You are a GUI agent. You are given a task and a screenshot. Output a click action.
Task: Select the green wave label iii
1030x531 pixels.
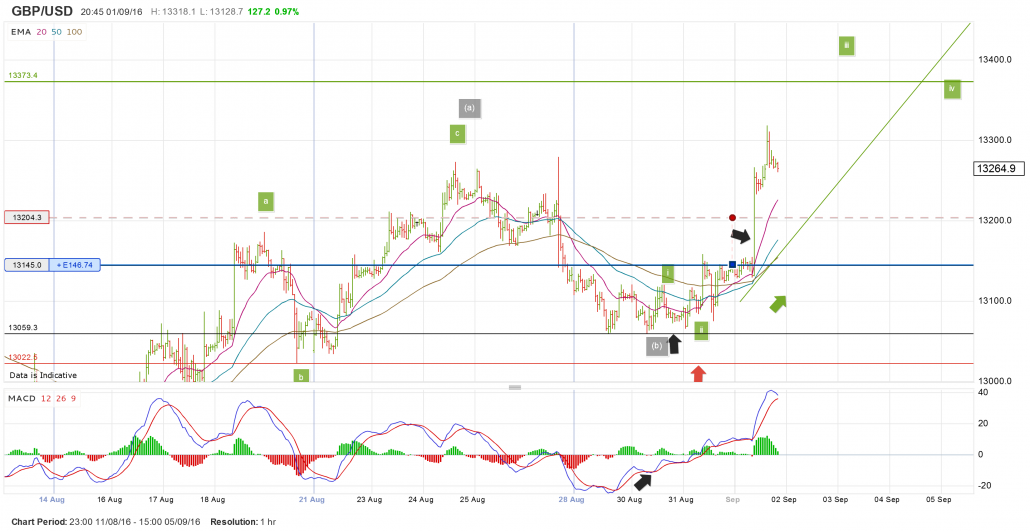coord(846,45)
